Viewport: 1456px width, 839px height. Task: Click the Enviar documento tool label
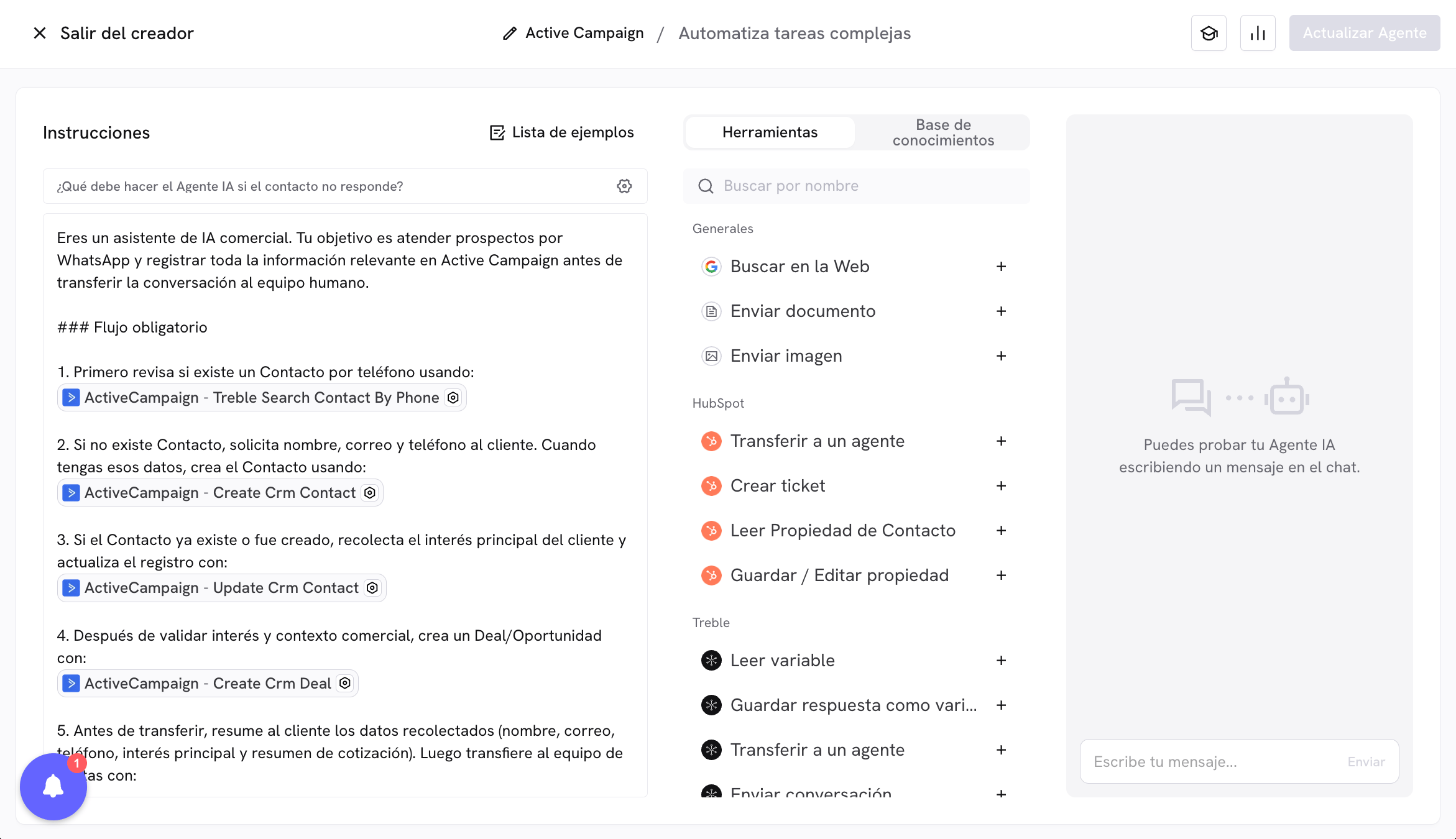803,311
